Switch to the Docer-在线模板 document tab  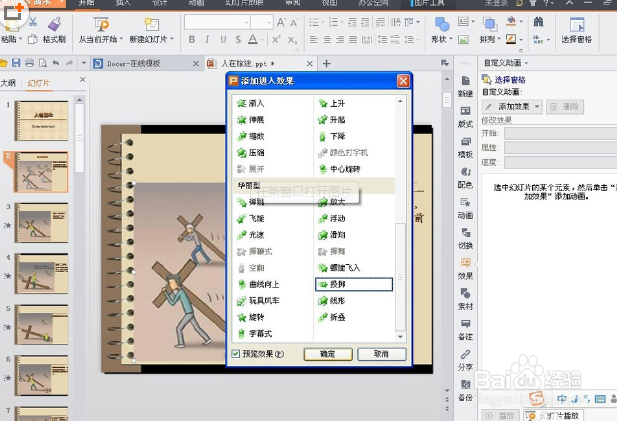pos(146,63)
